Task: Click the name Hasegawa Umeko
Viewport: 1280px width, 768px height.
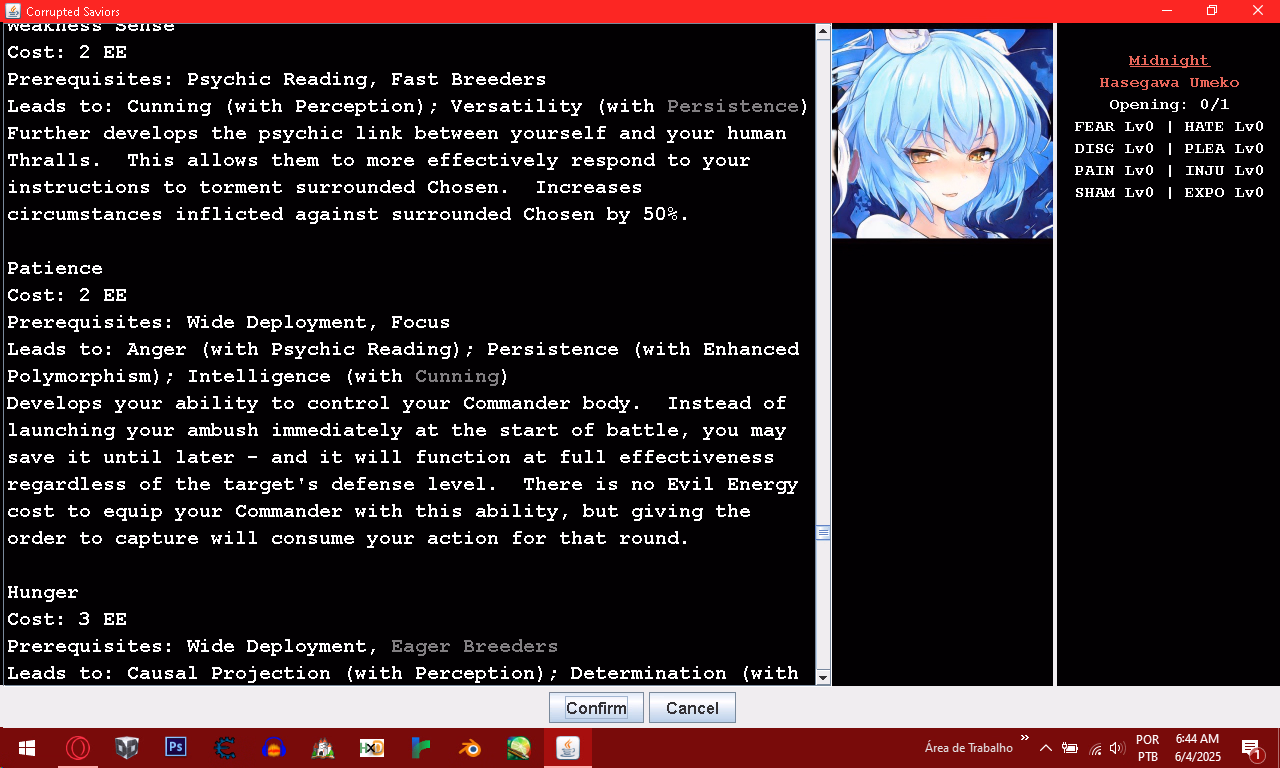Action: click(x=1169, y=82)
